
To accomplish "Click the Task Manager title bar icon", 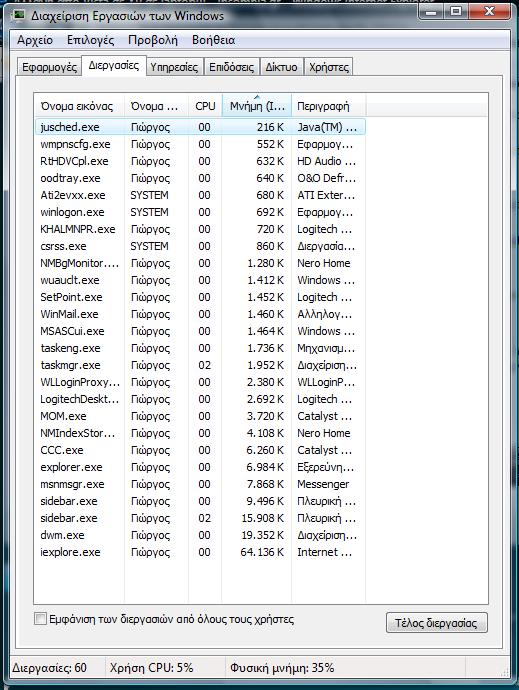I will click(19, 15).
